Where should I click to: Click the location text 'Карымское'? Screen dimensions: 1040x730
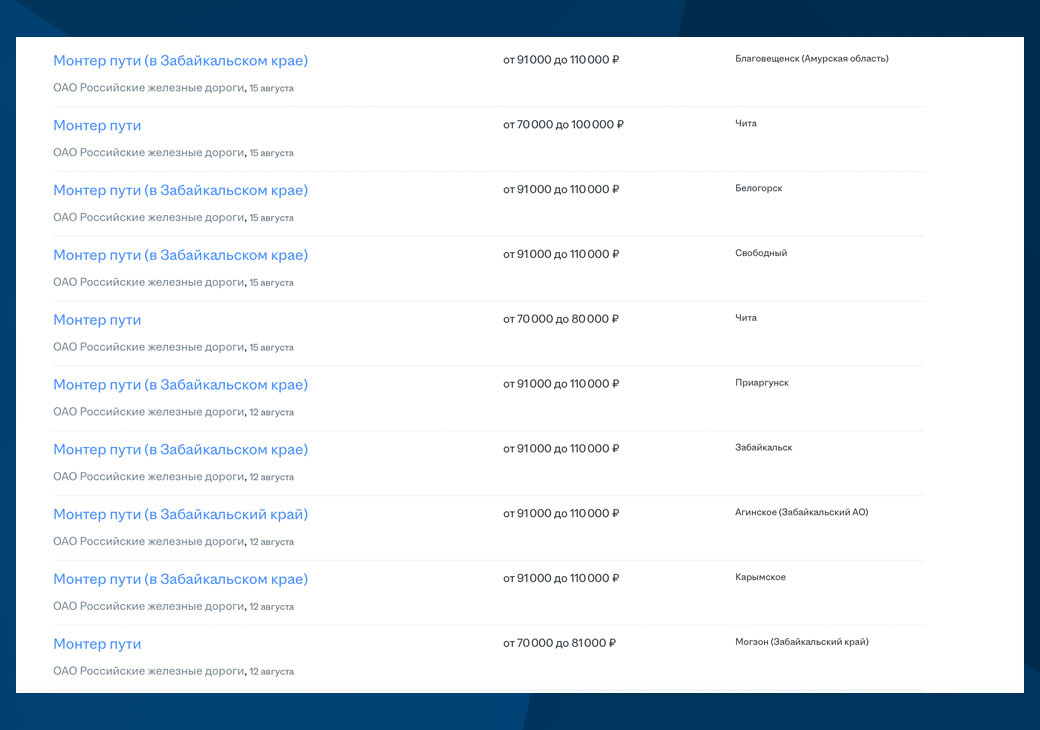760,577
